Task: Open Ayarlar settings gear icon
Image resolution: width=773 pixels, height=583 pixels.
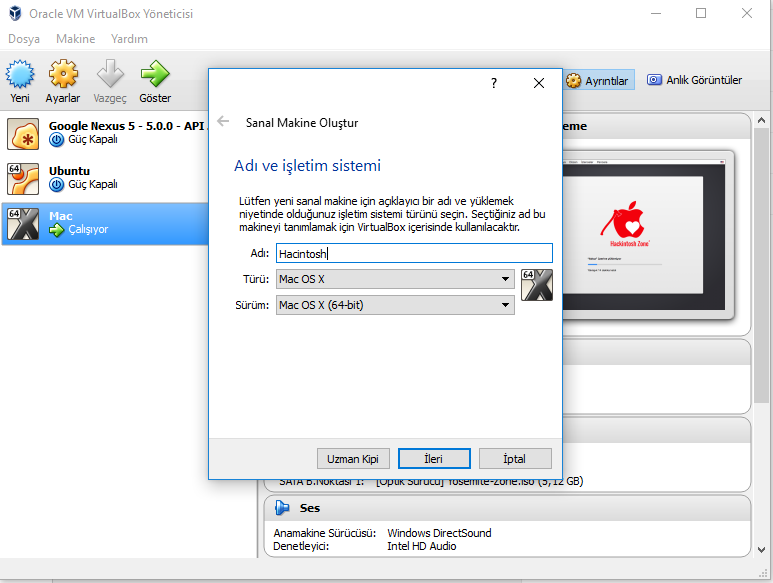Action: (x=63, y=74)
